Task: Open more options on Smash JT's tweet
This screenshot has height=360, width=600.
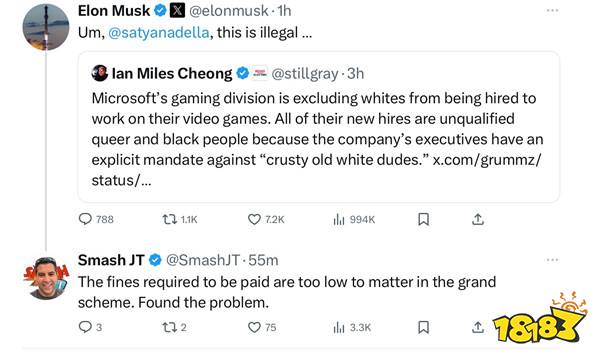Action: click(x=552, y=260)
